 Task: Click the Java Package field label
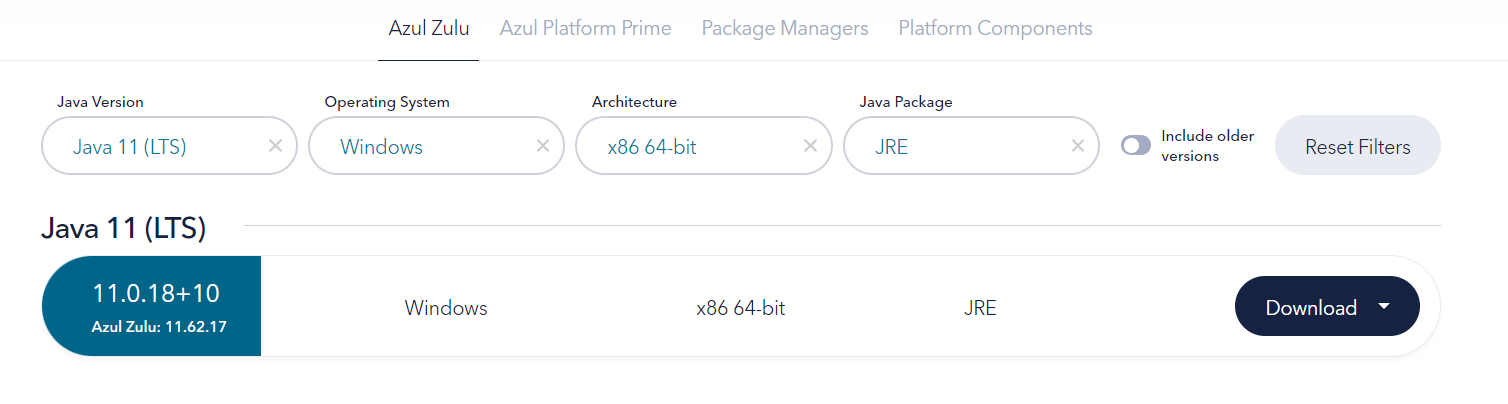tap(906, 102)
